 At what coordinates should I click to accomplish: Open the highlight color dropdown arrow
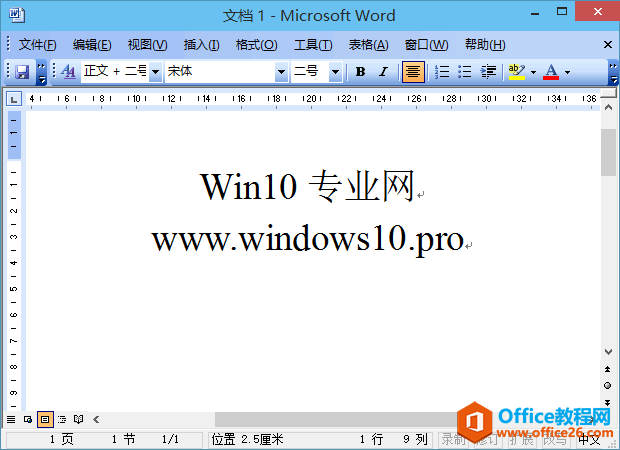coord(533,72)
